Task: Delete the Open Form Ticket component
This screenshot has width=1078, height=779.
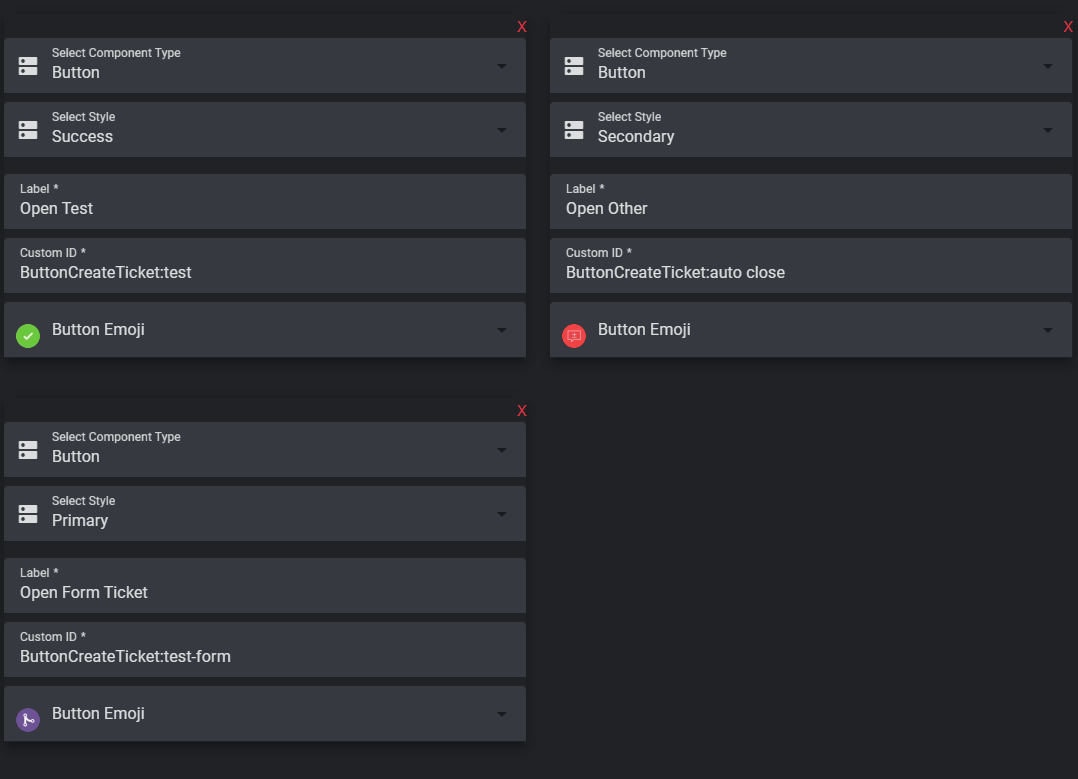Action: [522, 411]
